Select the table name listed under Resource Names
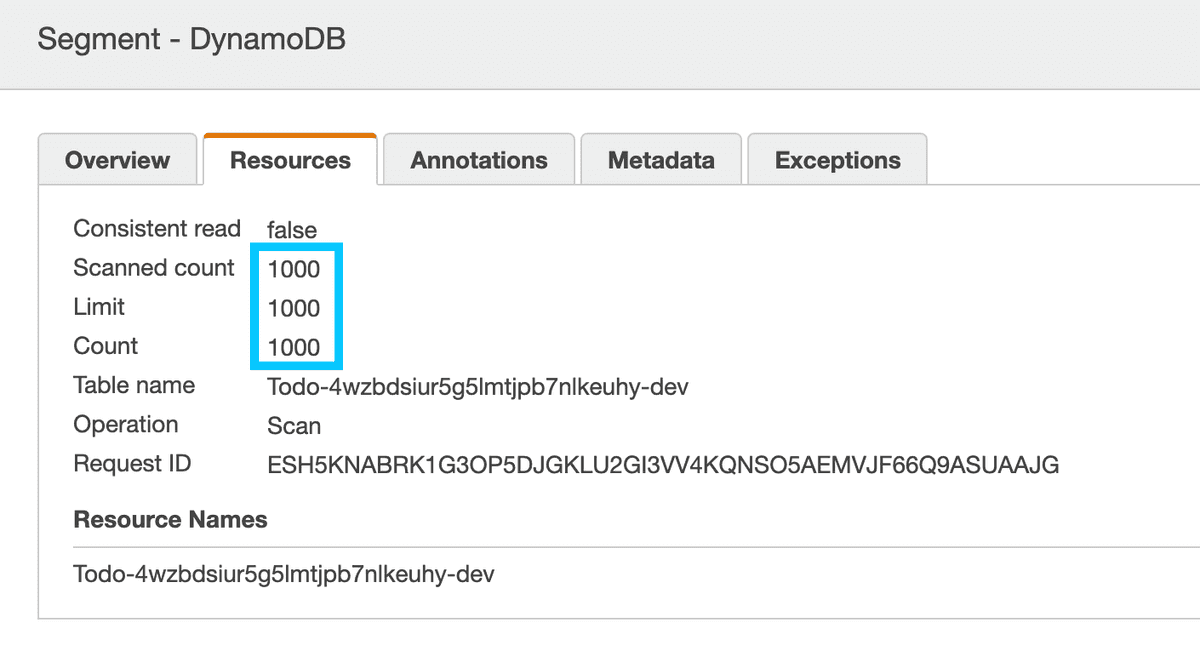The width and height of the screenshot is (1200, 645). (284, 575)
